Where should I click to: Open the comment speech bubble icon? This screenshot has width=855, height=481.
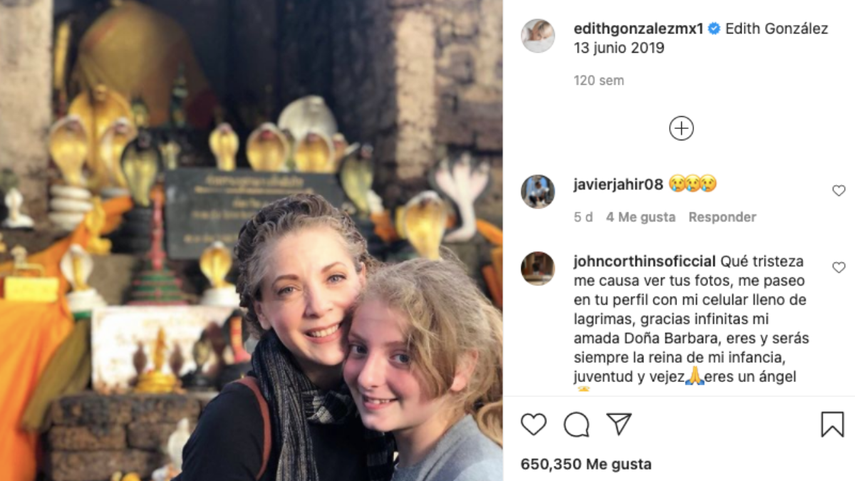click(x=576, y=424)
